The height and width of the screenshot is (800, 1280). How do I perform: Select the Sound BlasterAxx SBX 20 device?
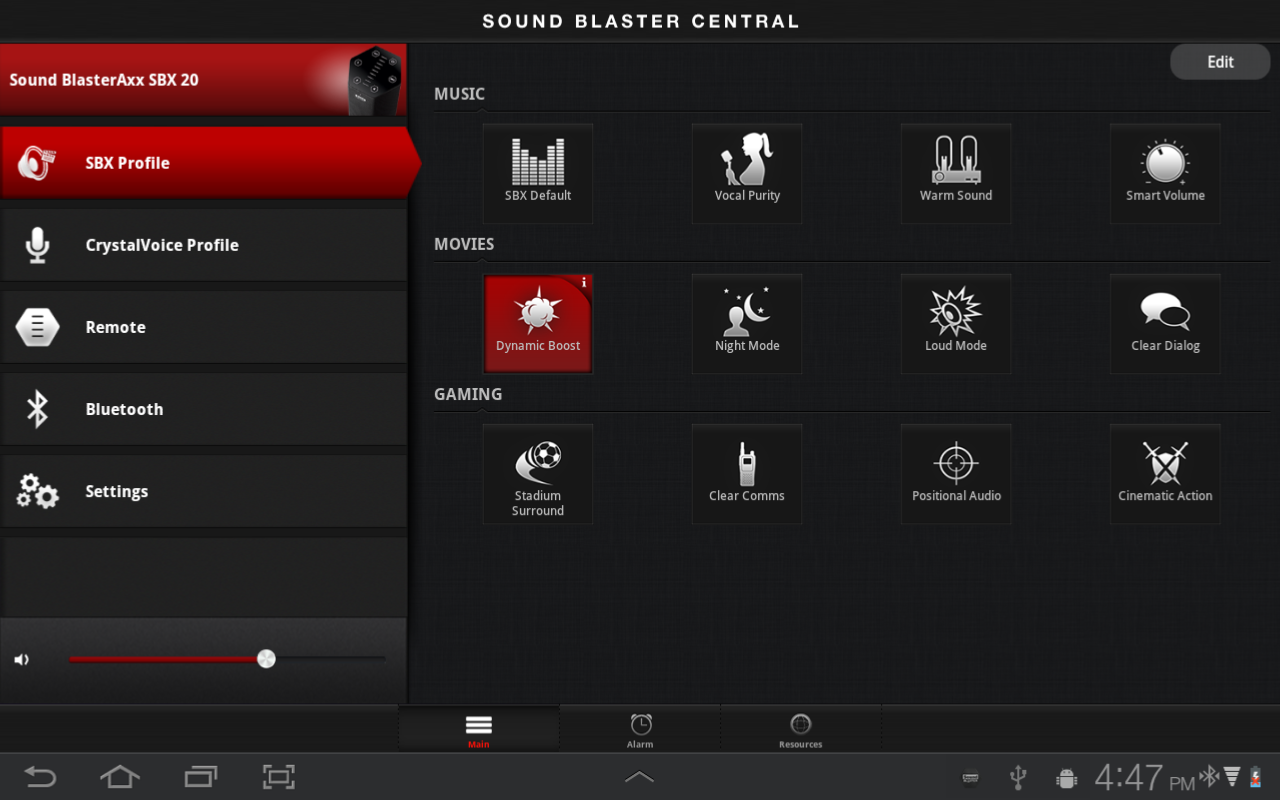tap(204, 80)
